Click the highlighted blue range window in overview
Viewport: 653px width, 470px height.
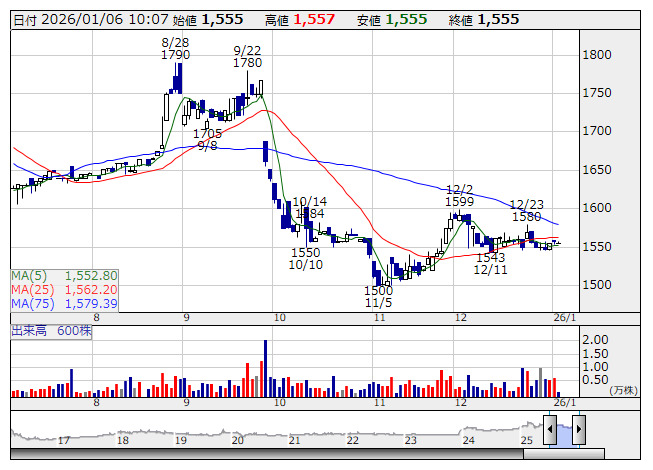[564, 434]
